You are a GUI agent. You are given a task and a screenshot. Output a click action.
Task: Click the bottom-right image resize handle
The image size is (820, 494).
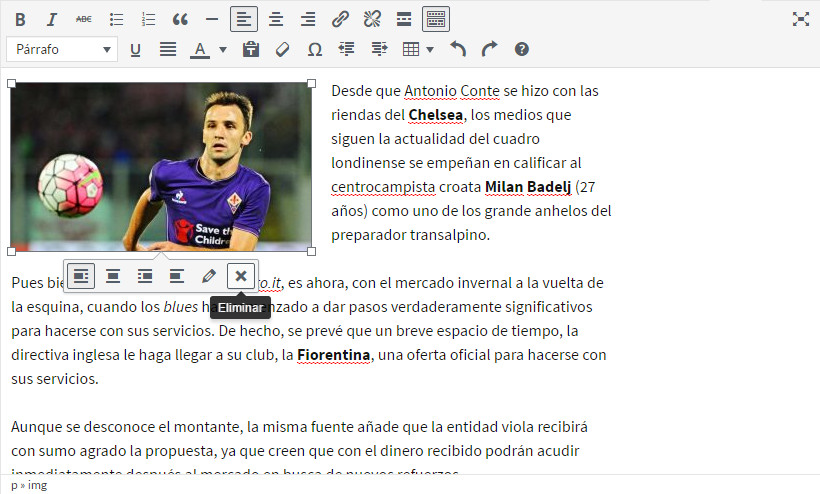click(x=312, y=251)
